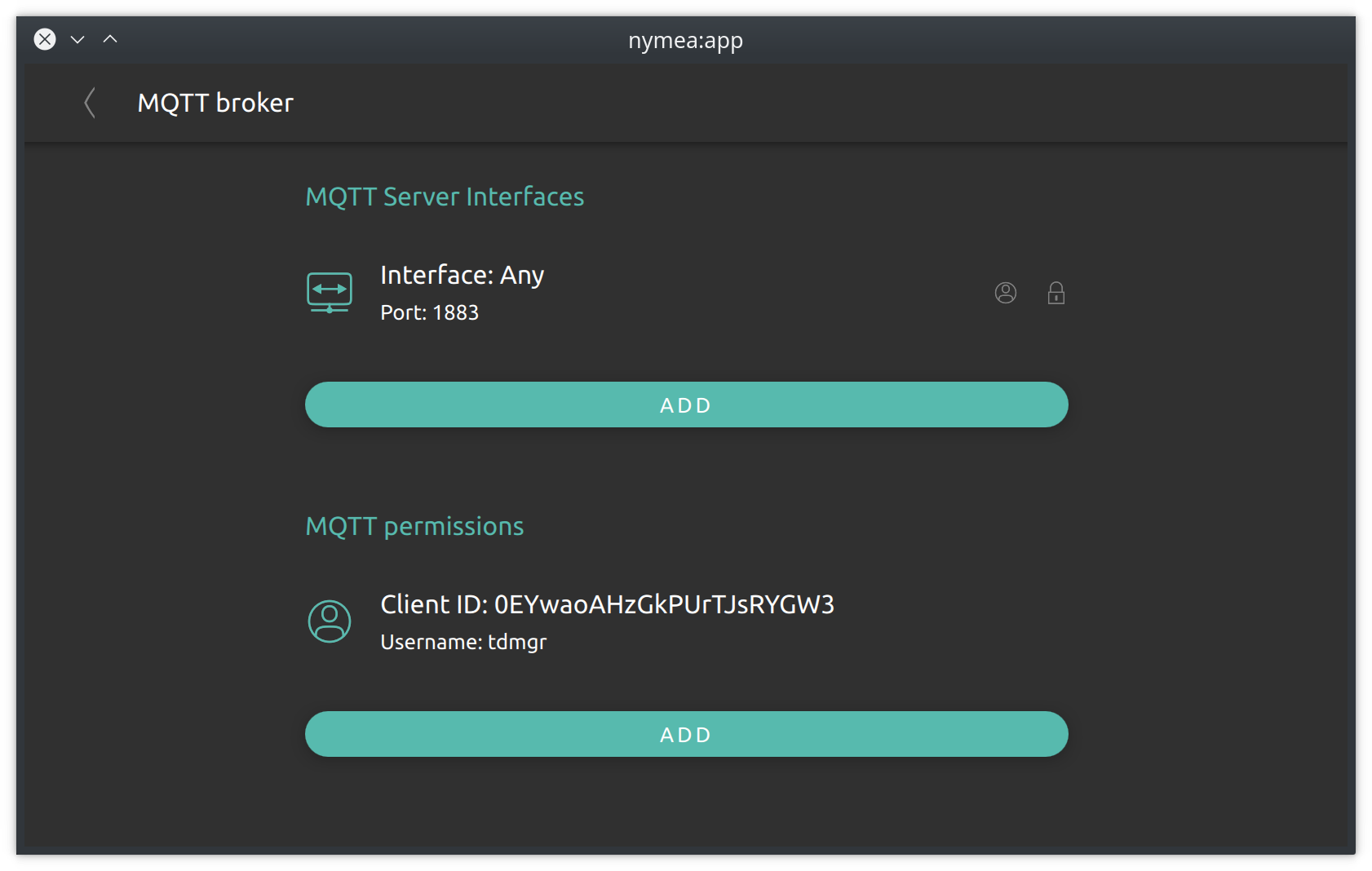Open the Any interface server configuration row
The width and height of the screenshot is (1372, 871).
tap(687, 293)
